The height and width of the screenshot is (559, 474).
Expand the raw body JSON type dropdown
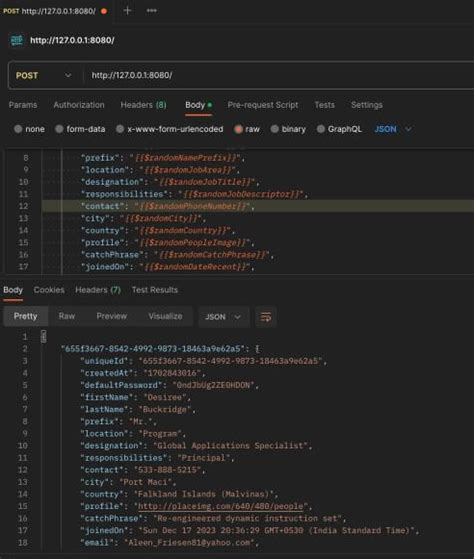coord(393,129)
